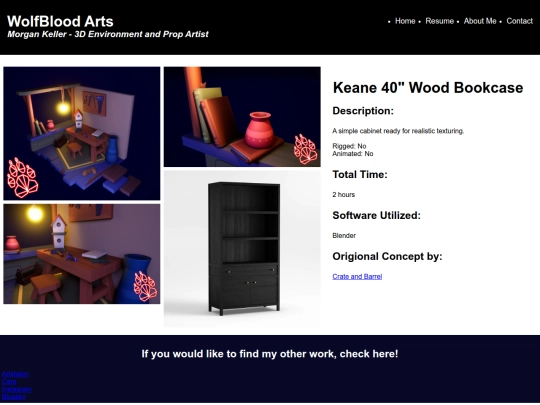Click the WolfBlood Arts site title
This screenshot has height=405, width=540.
pos(60,21)
